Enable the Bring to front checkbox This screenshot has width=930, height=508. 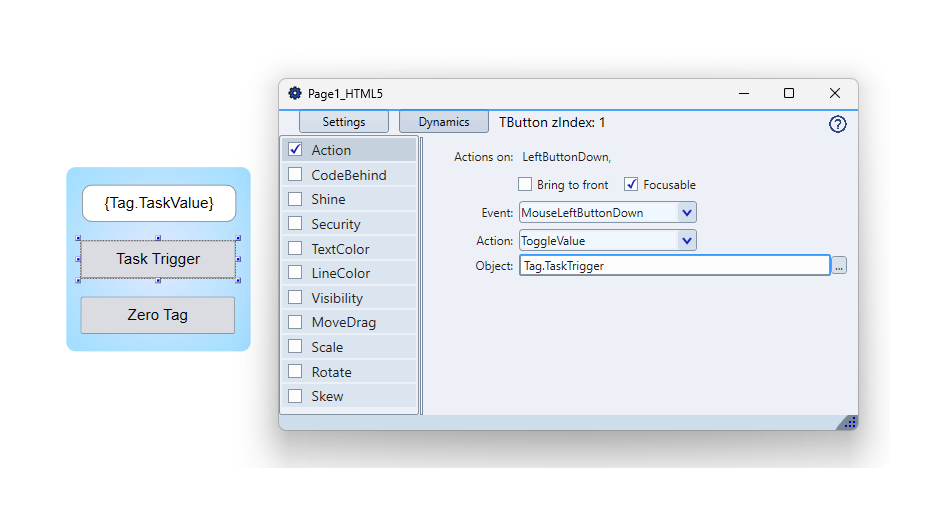pos(525,184)
